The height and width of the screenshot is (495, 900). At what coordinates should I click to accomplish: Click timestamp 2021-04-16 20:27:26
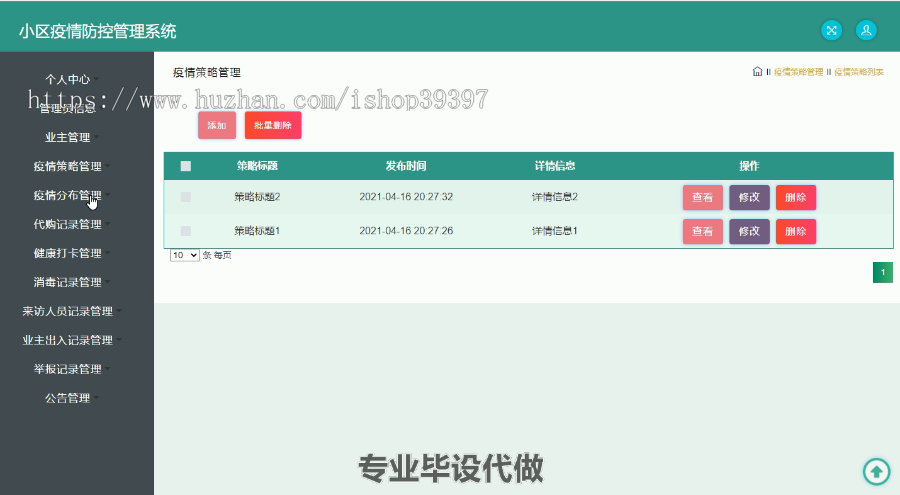point(406,231)
